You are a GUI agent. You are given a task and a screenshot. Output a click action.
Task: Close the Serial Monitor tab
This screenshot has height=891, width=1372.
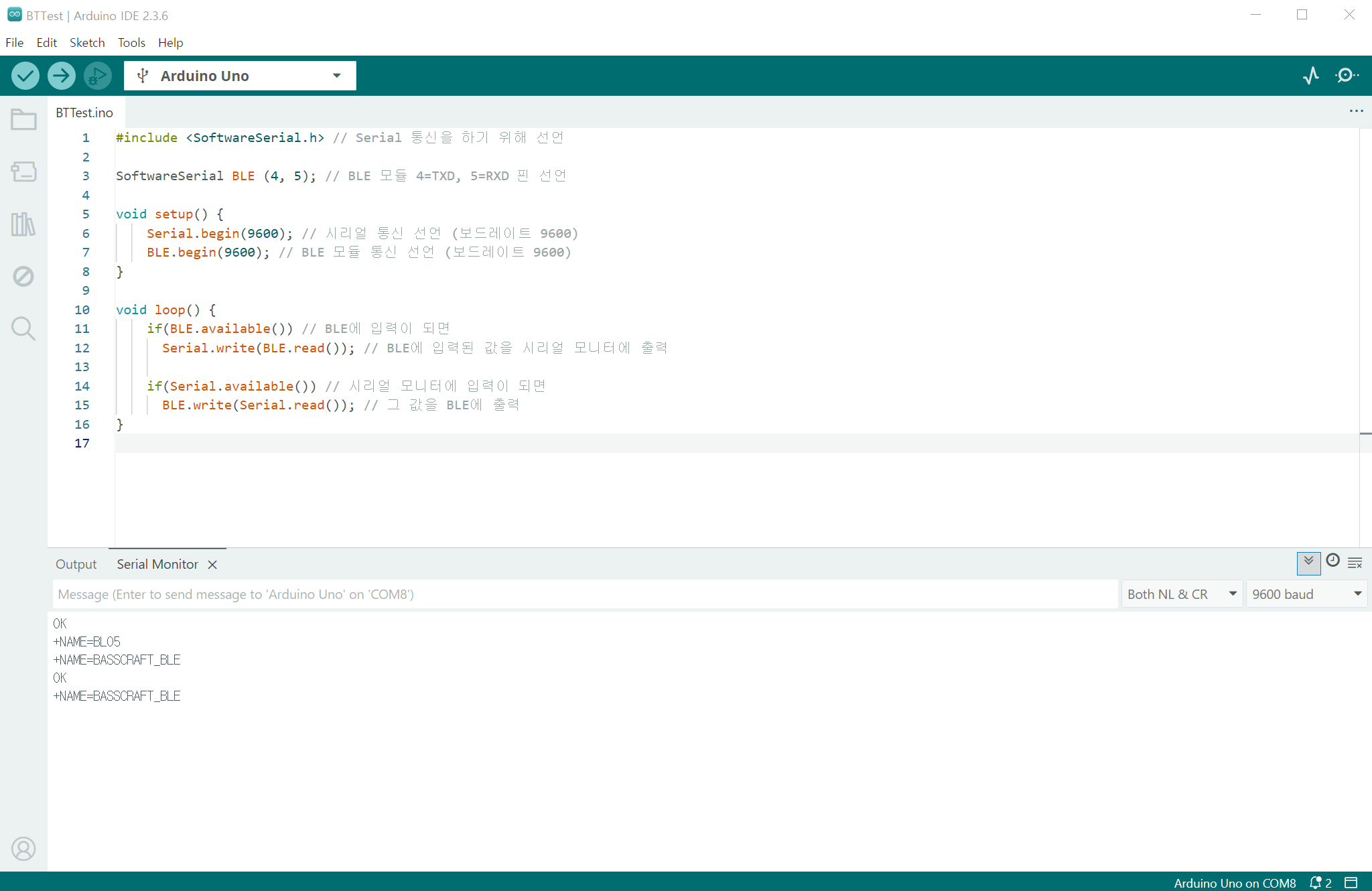[x=212, y=565]
